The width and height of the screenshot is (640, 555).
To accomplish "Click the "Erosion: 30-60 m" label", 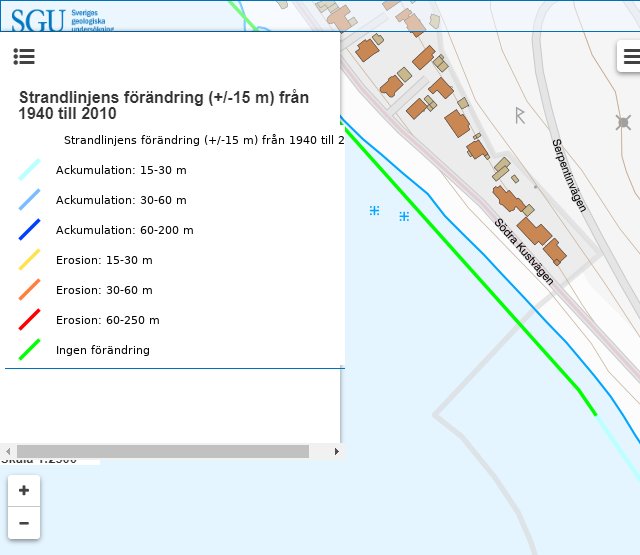I will point(104,290).
